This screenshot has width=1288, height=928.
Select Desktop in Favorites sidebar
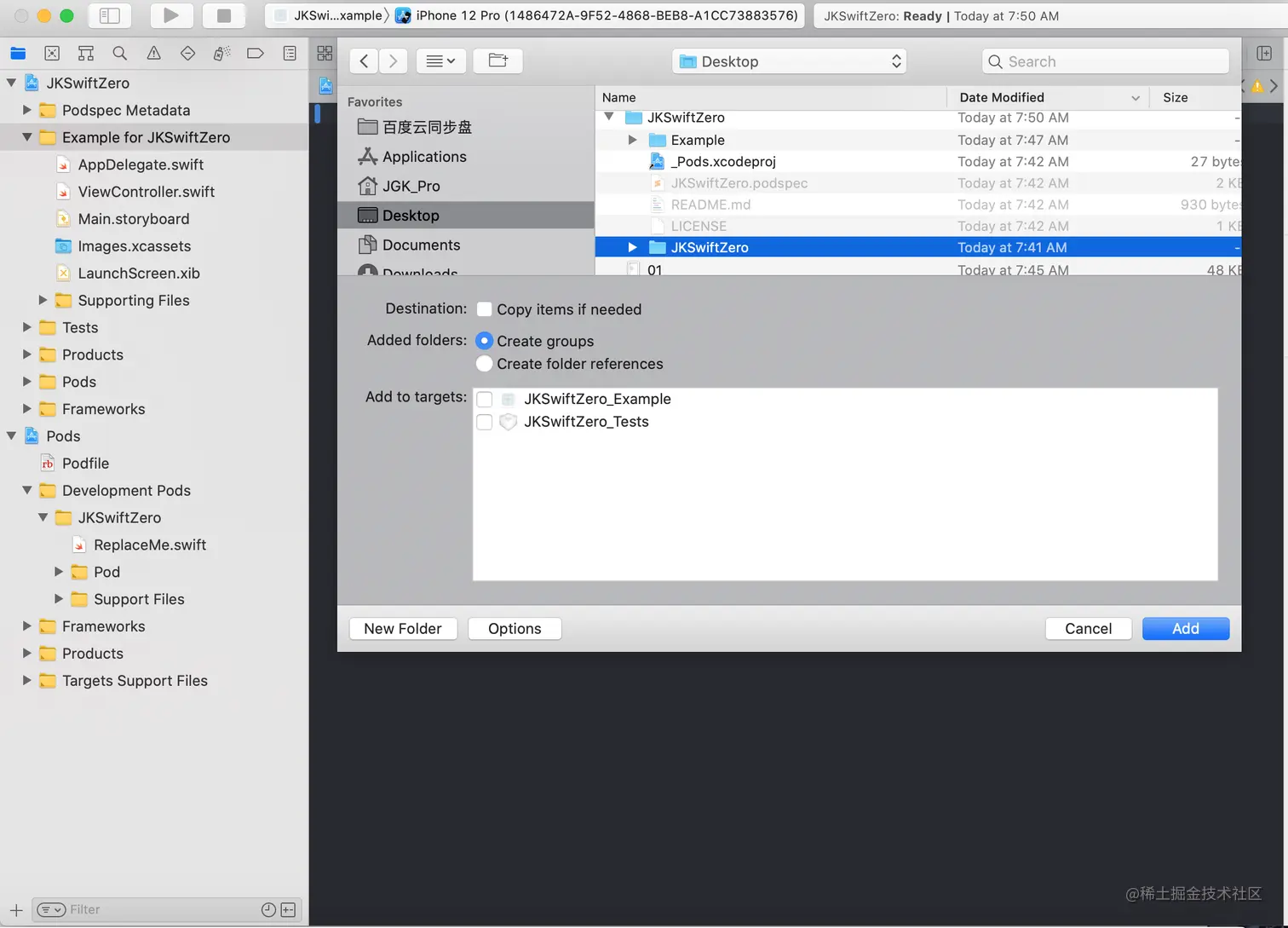pos(465,216)
